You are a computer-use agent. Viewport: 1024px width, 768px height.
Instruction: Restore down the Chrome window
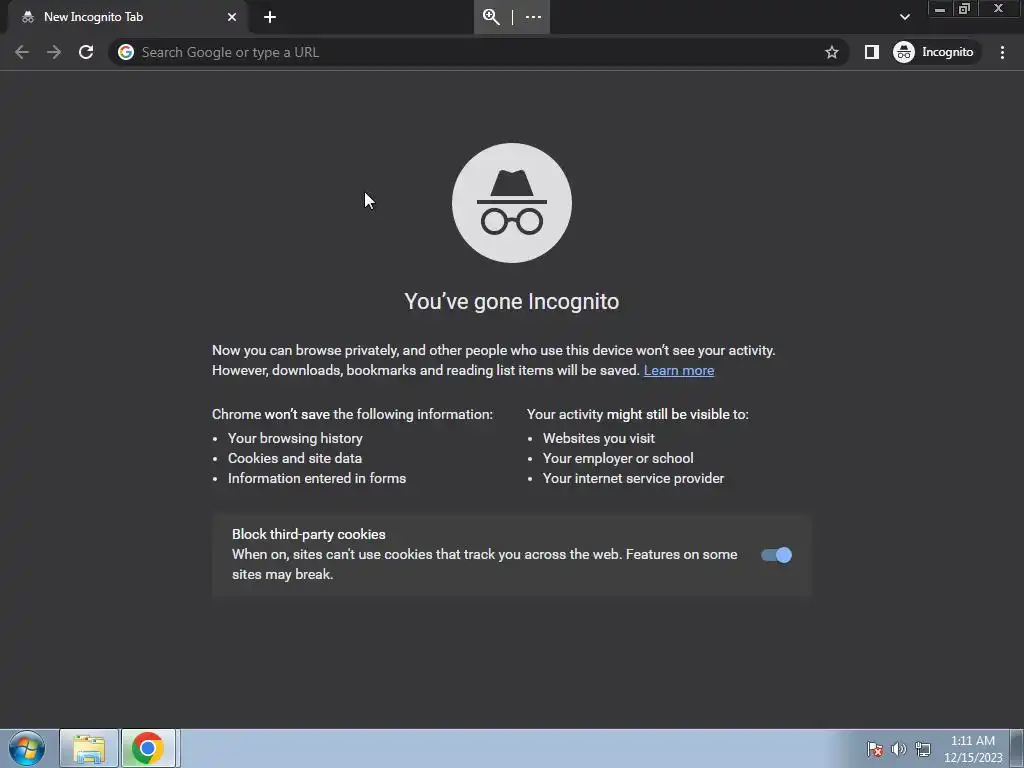tap(964, 9)
